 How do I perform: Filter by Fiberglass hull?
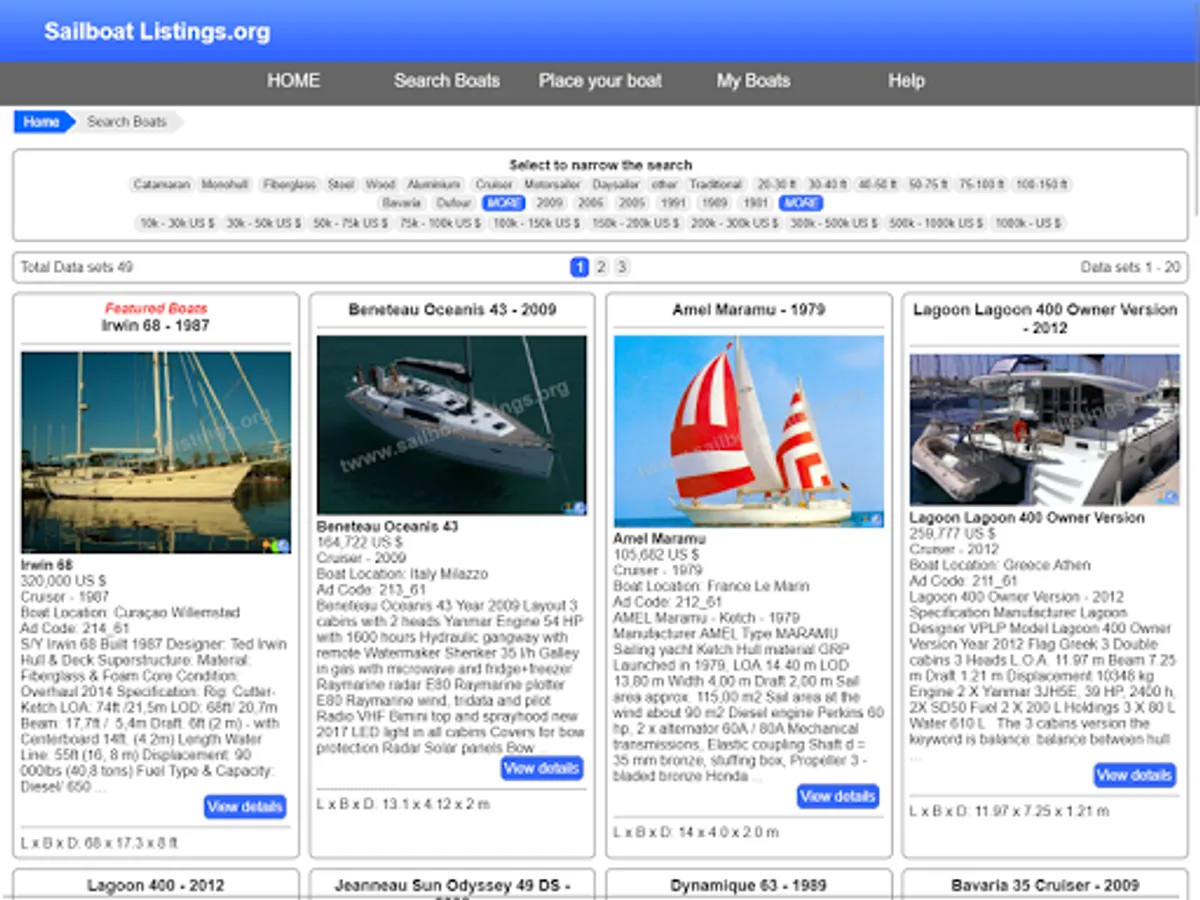(290, 185)
